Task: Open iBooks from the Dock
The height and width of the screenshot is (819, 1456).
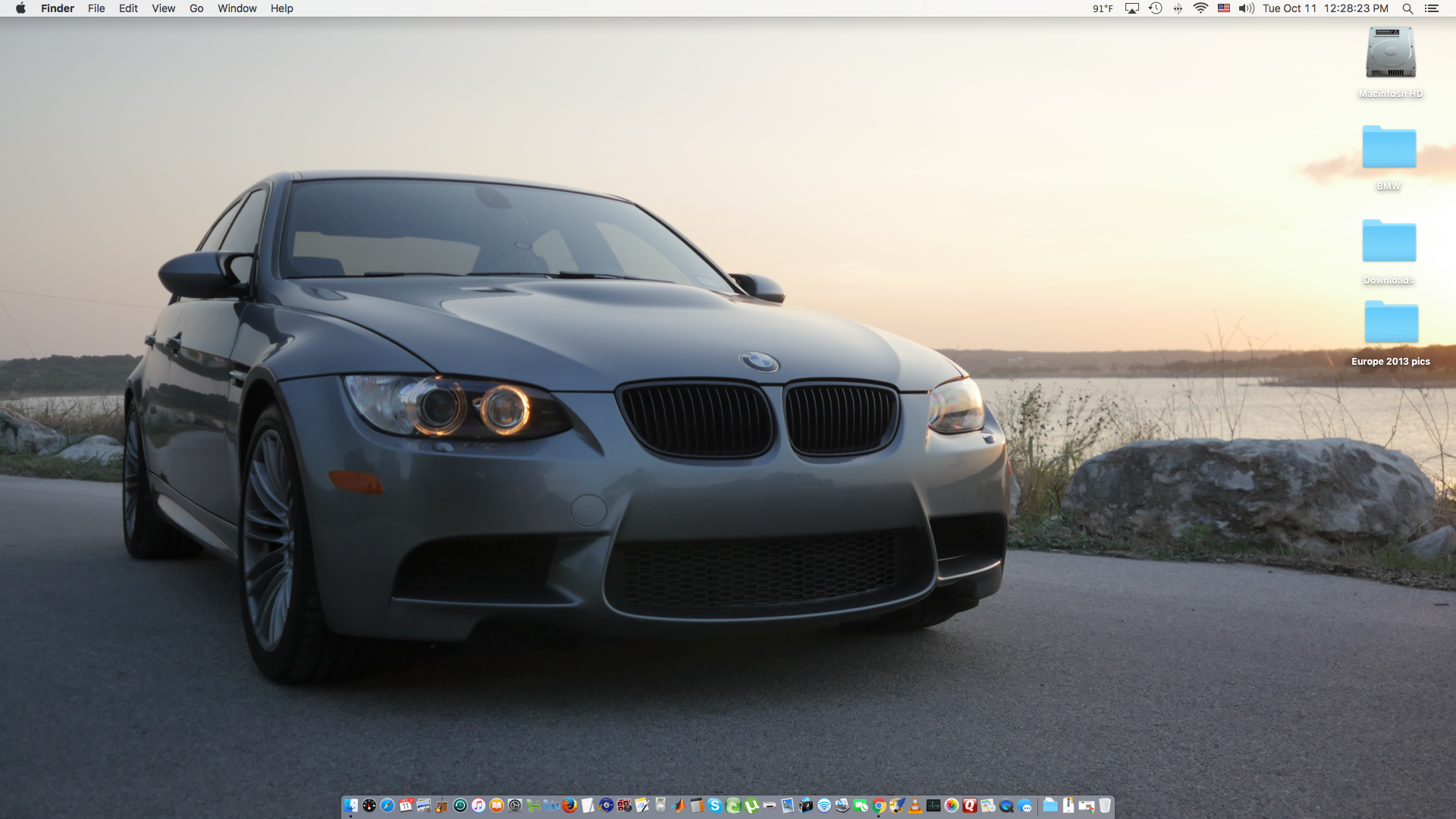Action: click(x=497, y=805)
